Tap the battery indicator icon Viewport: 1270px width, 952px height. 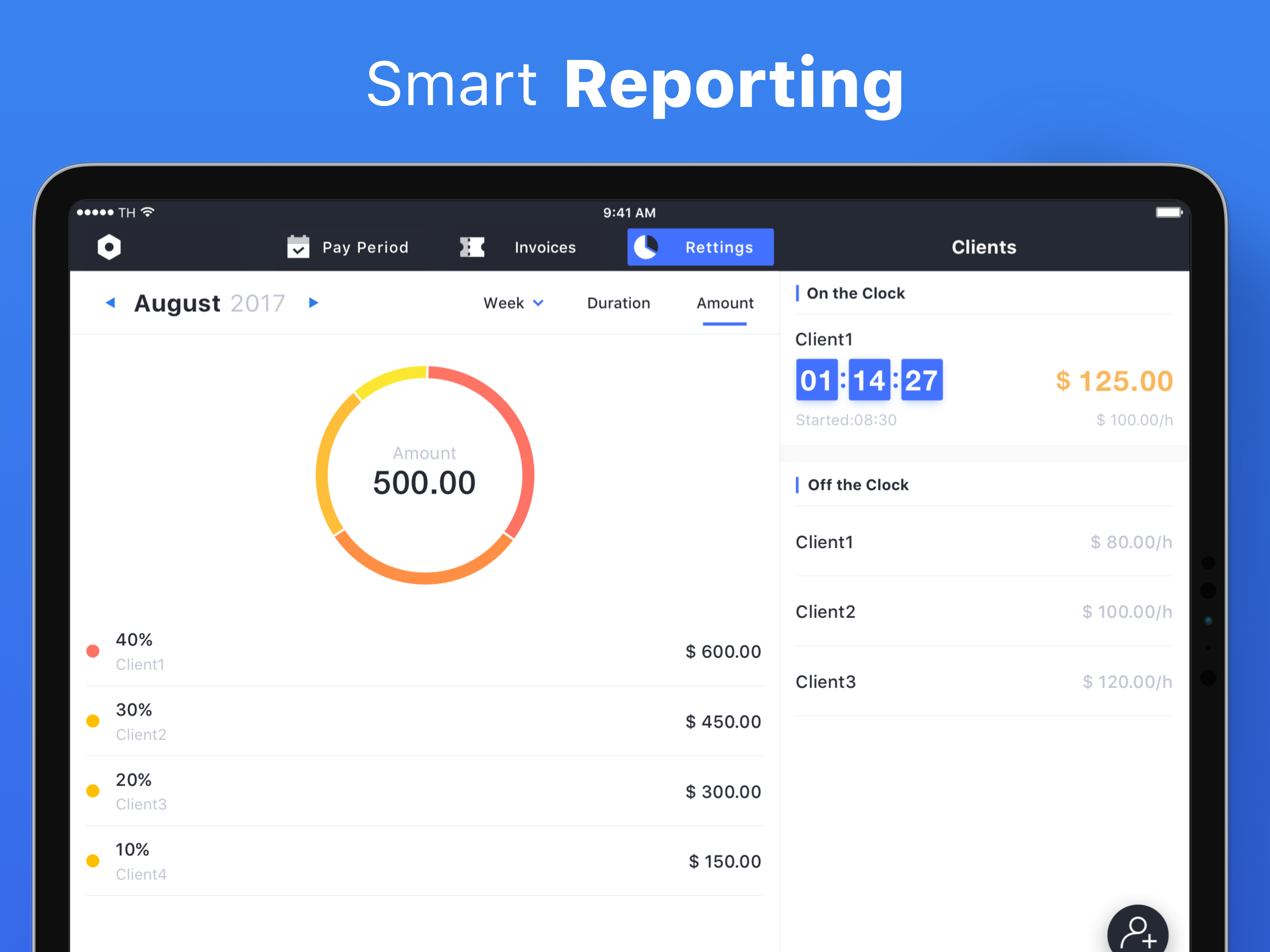coord(1169,212)
